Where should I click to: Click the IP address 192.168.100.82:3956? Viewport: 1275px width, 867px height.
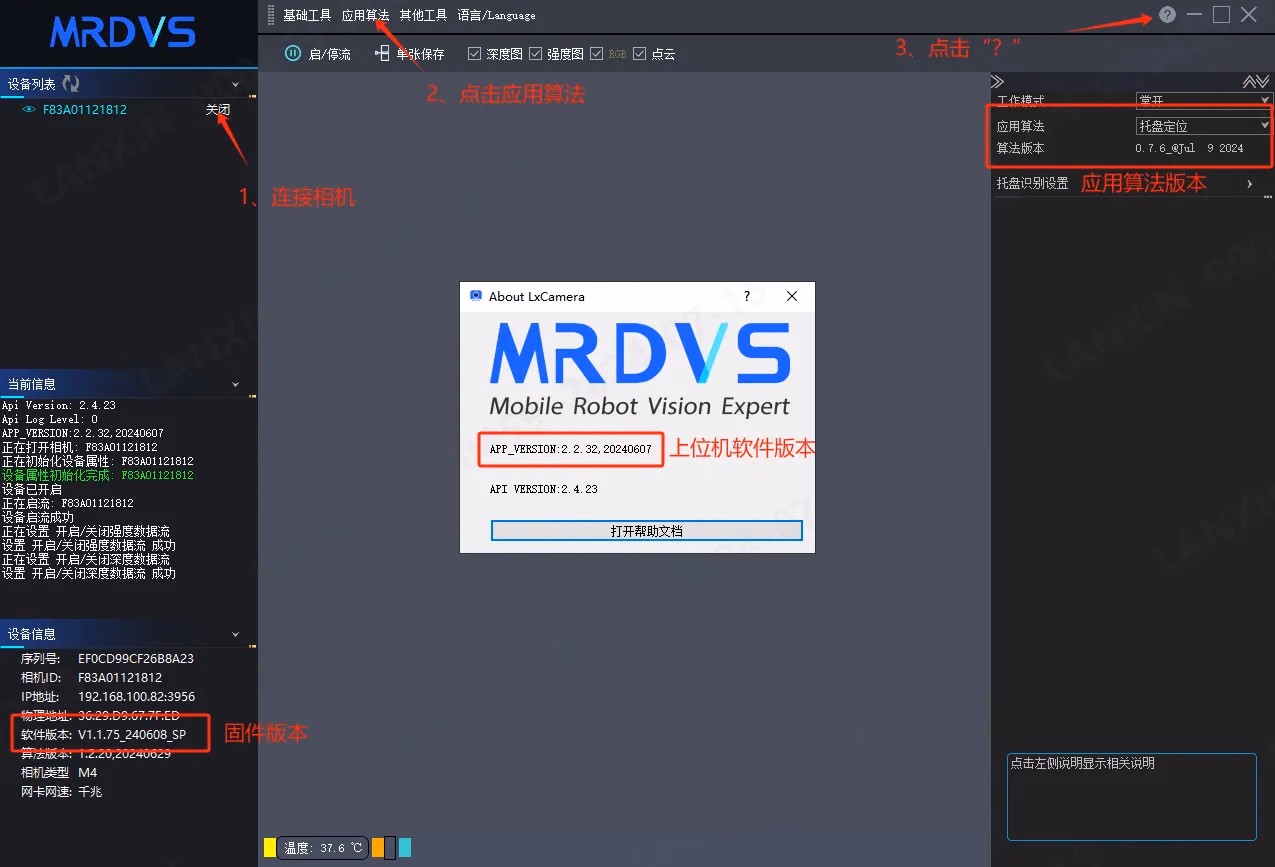click(136, 697)
